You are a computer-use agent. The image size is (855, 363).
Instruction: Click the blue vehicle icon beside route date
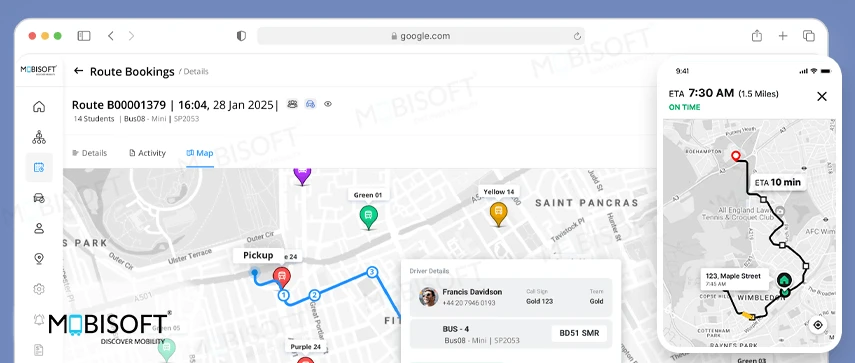(x=310, y=104)
